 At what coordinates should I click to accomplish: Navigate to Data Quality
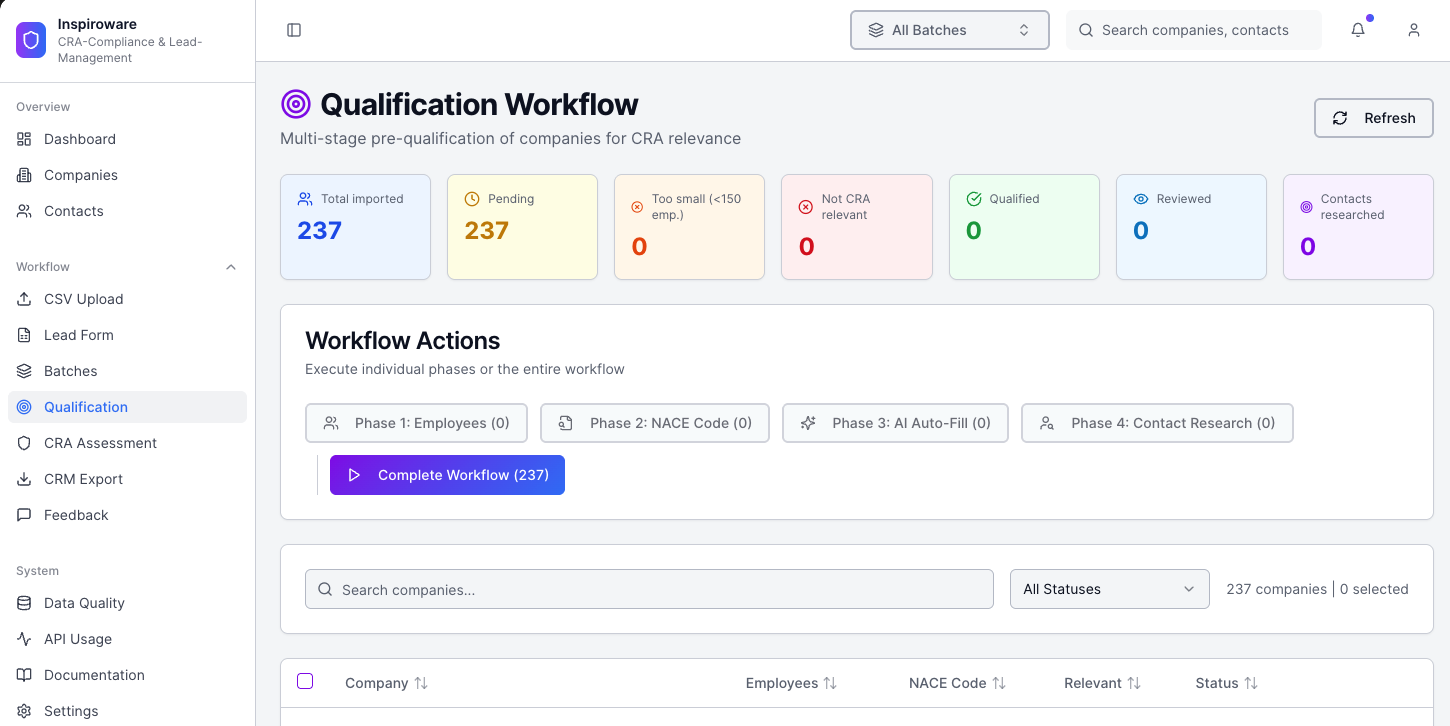coord(84,603)
